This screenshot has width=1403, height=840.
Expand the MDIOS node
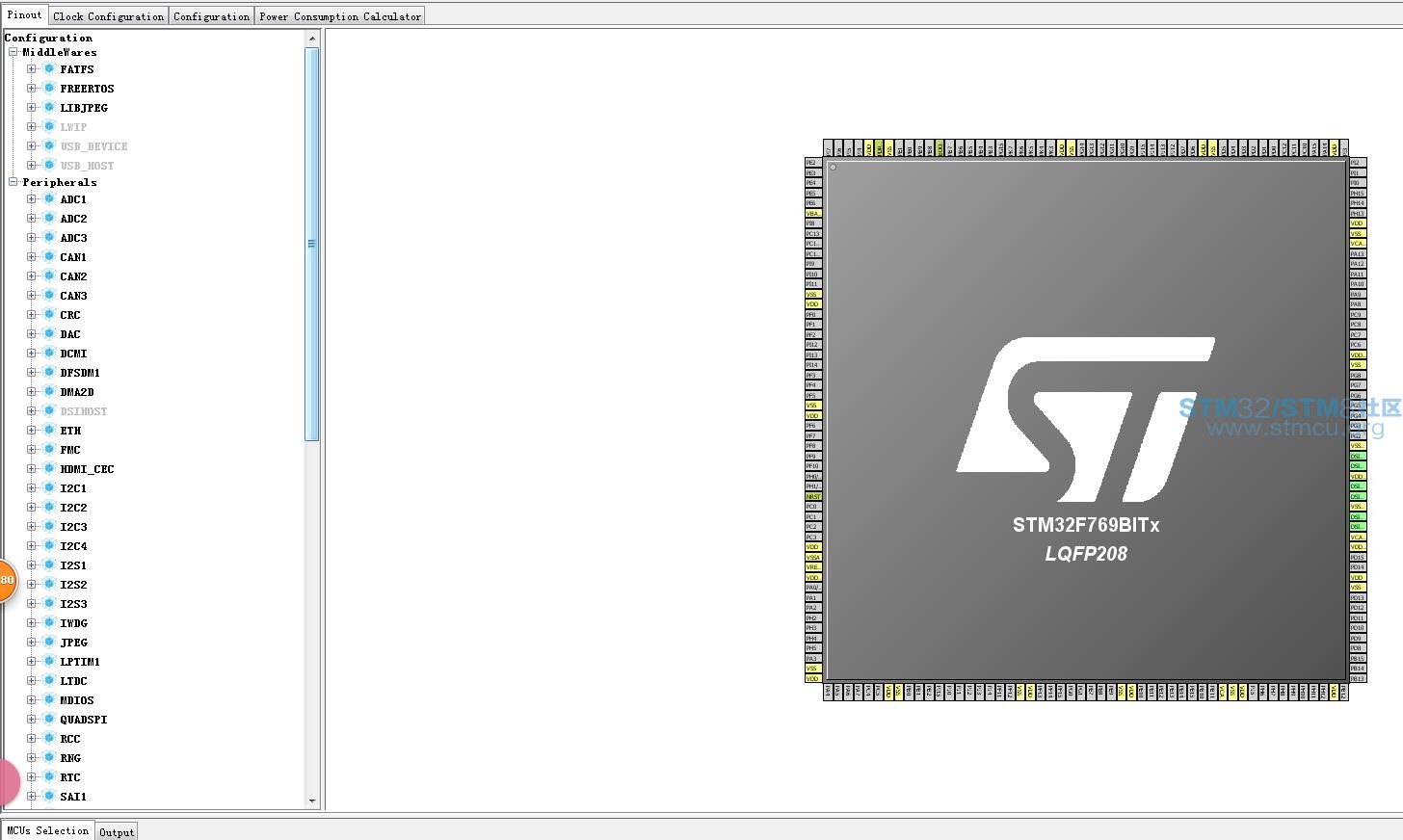pyautogui.click(x=32, y=700)
